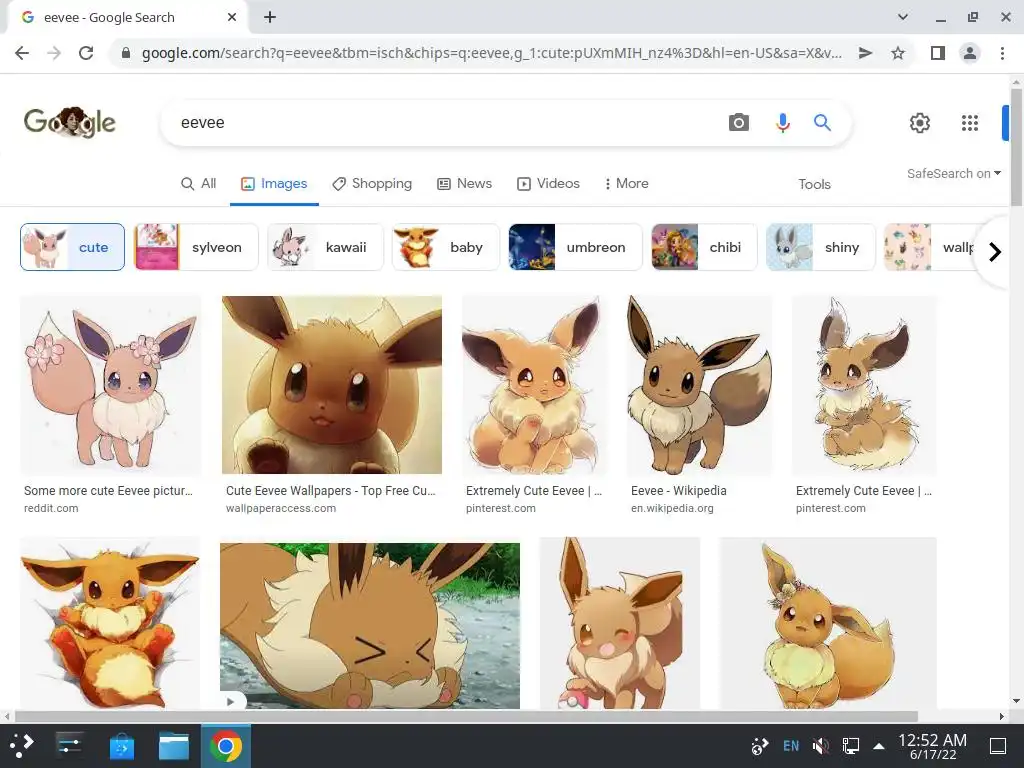1024x768 pixels.
Task: Expand hidden system tray icons
Action: (879, 746)
